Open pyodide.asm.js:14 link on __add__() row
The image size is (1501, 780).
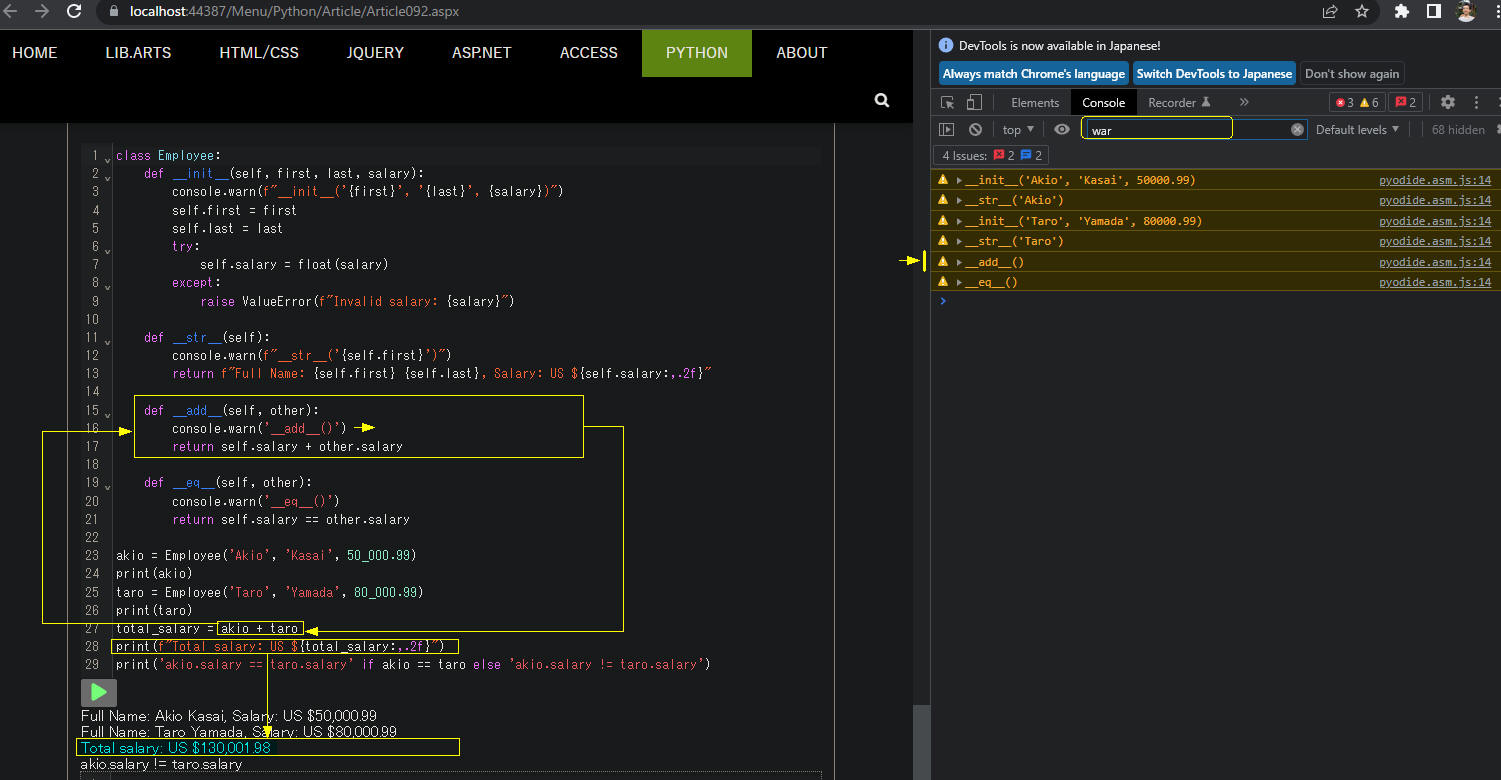point(1434,262)
